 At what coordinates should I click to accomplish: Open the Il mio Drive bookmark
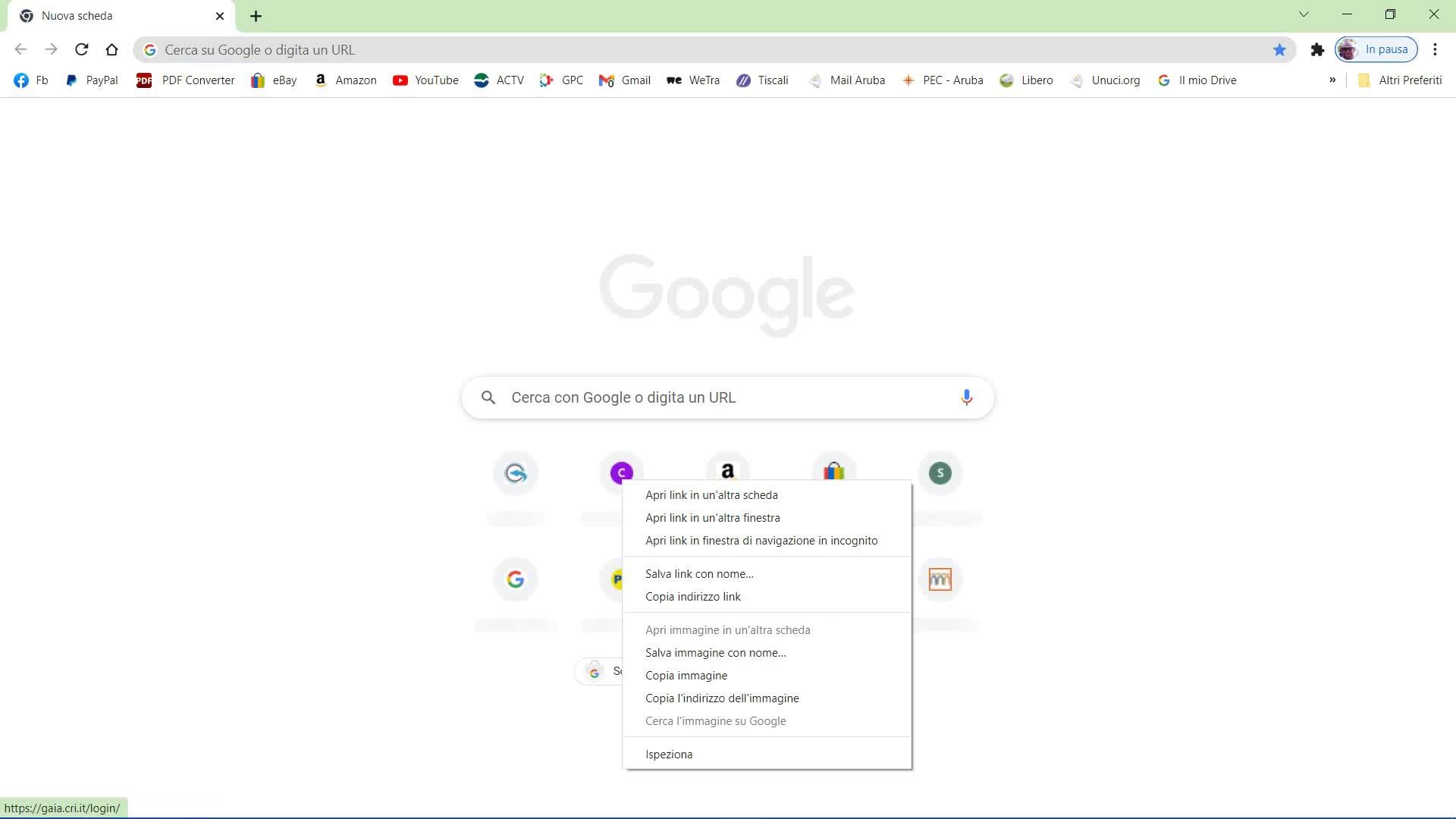pos(1197,80)
